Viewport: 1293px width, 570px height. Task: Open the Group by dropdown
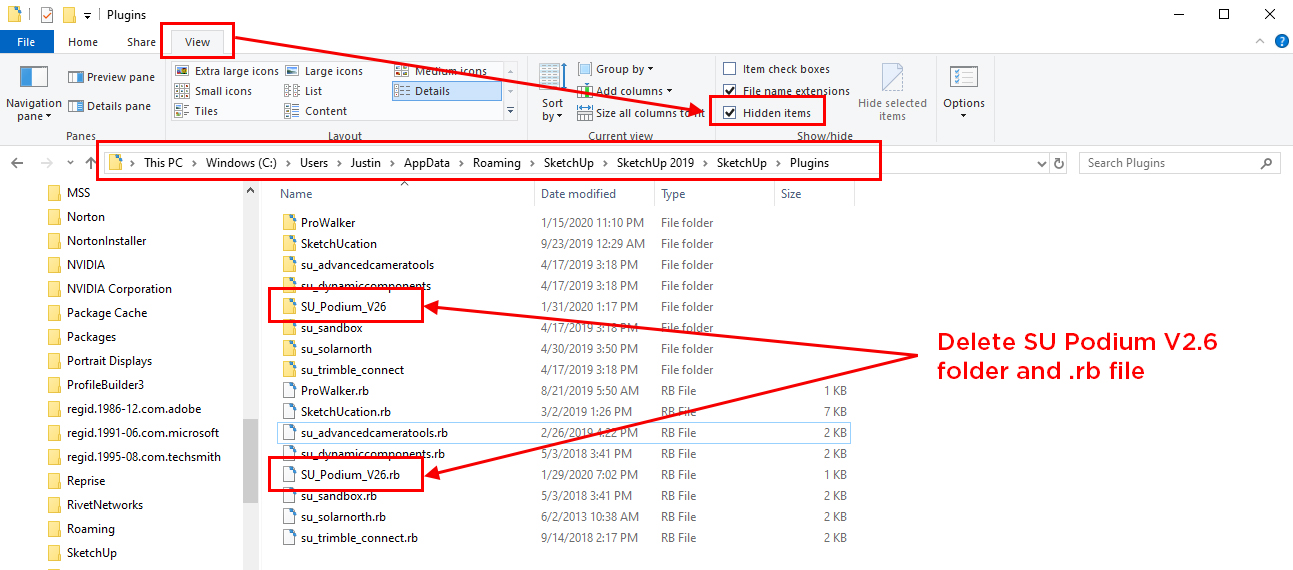614,69
